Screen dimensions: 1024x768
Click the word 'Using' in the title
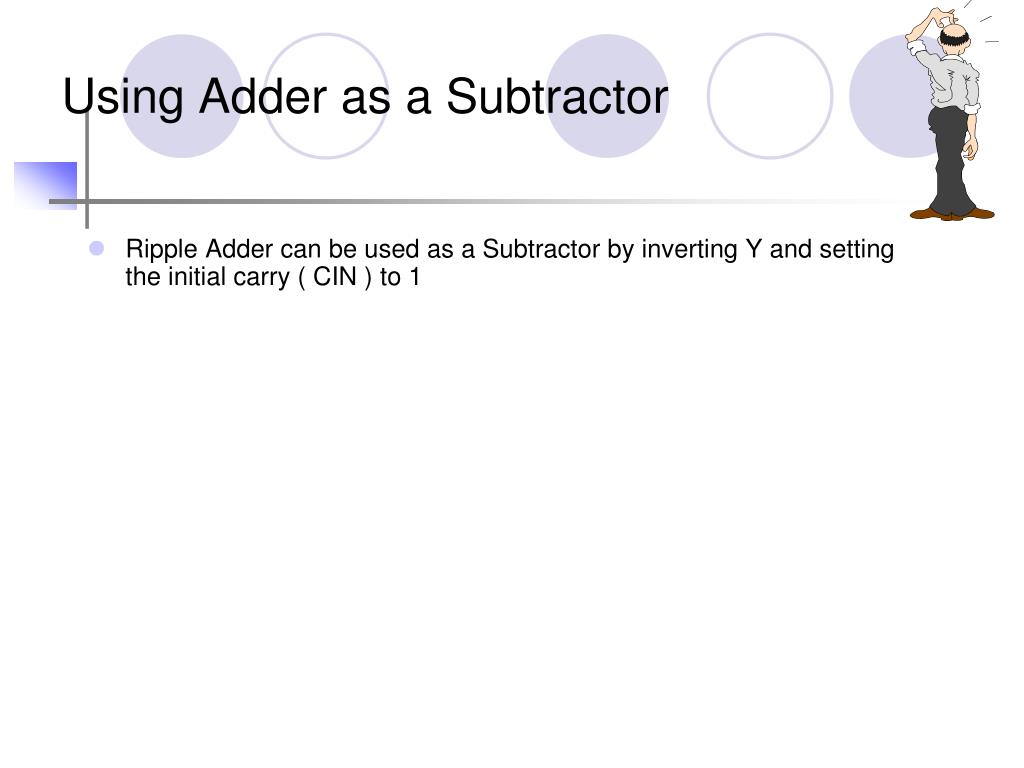pos(123,98)
